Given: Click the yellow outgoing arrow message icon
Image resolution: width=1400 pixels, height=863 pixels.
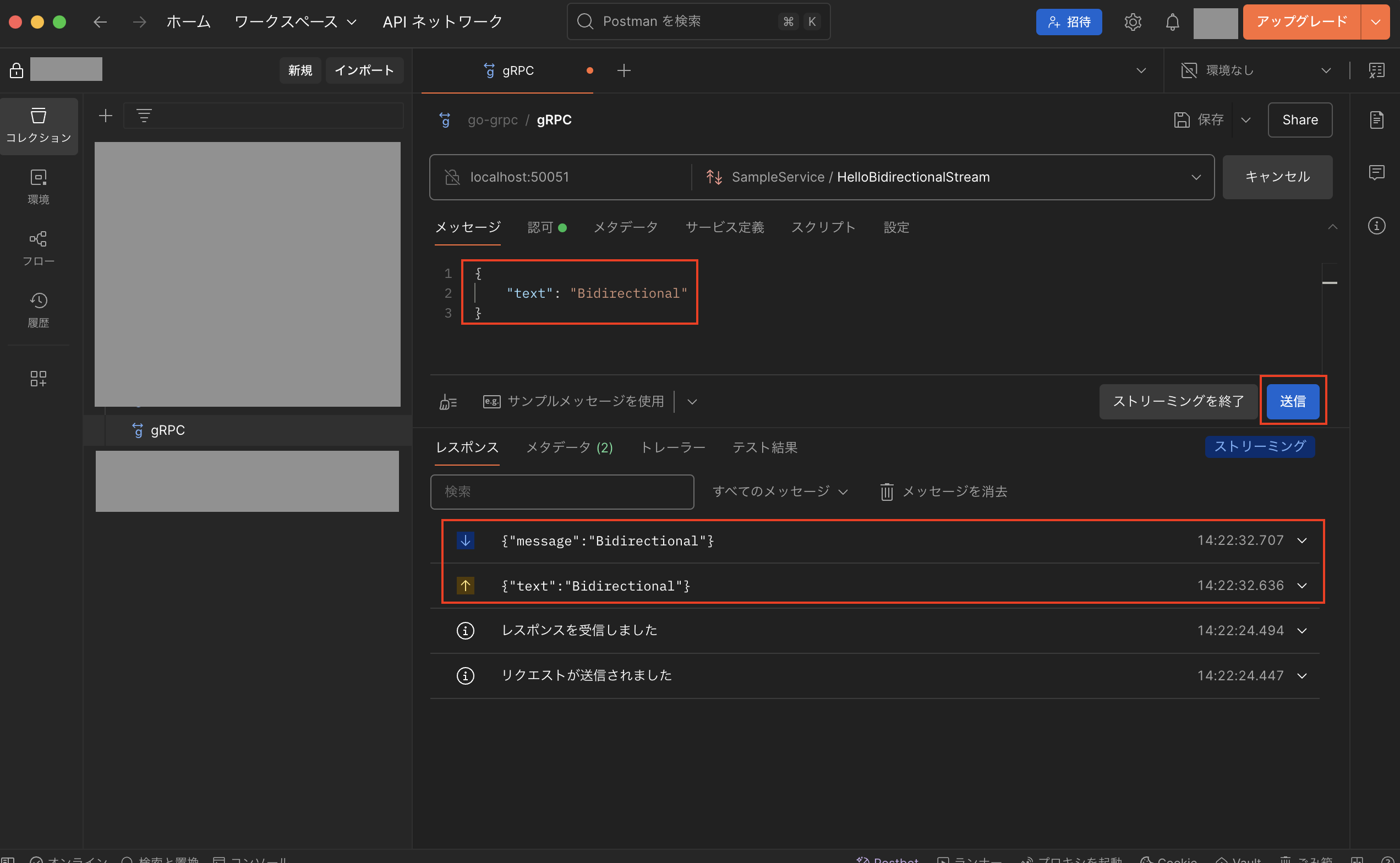Looking at the screenshot, I should tap(465, 585).
